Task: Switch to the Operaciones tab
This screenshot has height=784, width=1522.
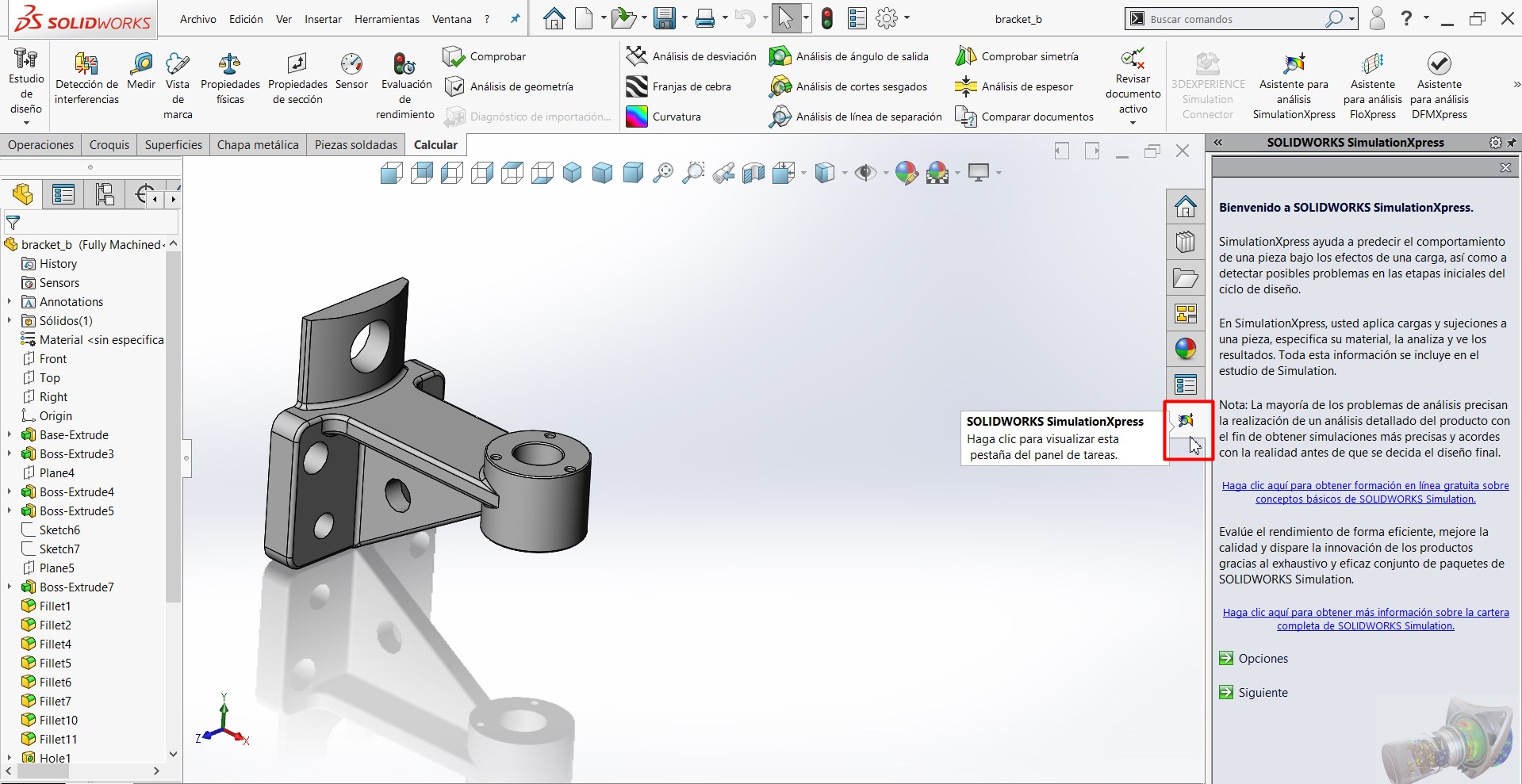Action: click(40, 144)
